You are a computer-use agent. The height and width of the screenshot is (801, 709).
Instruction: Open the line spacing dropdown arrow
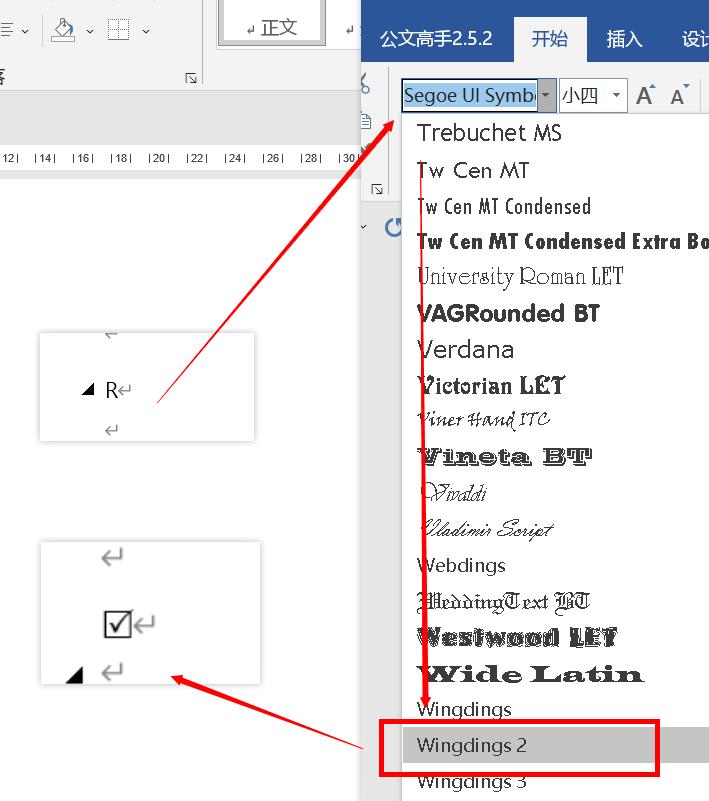pos(25,32)
